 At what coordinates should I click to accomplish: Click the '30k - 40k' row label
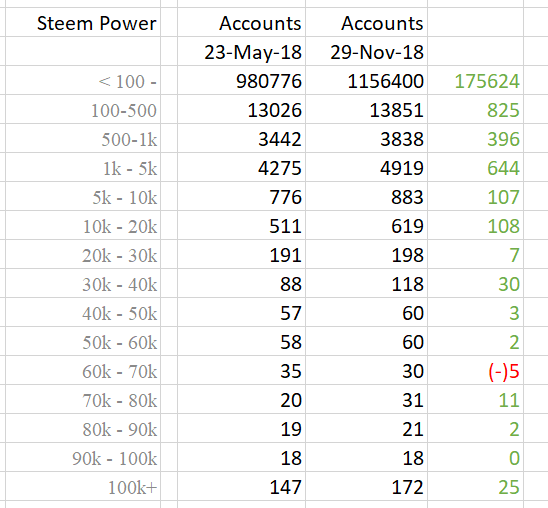pyautogui.click(x=120, y=284)
